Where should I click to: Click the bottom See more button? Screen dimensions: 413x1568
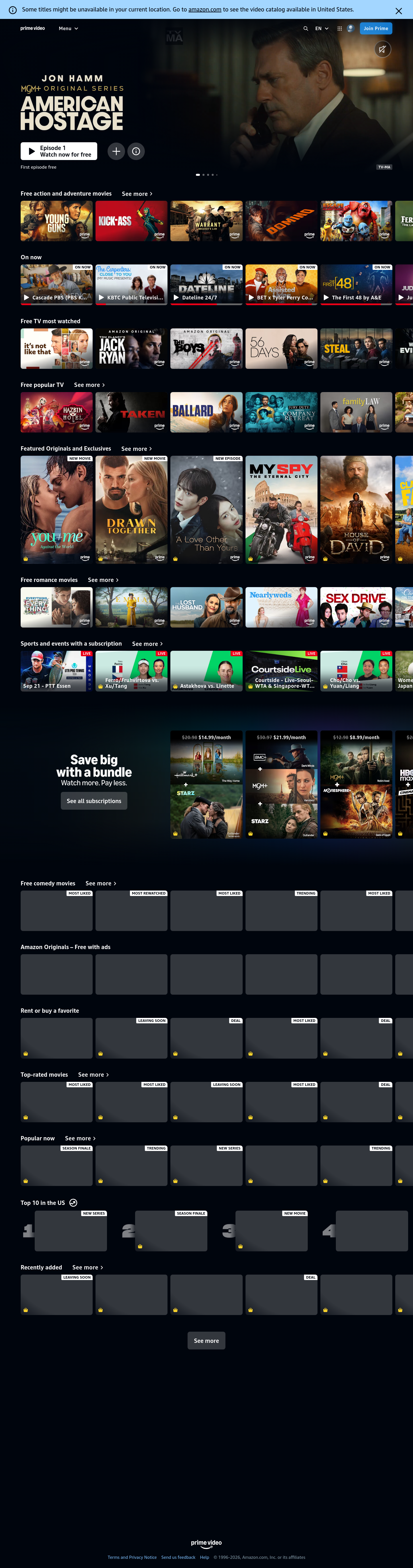click(206, 1340)
